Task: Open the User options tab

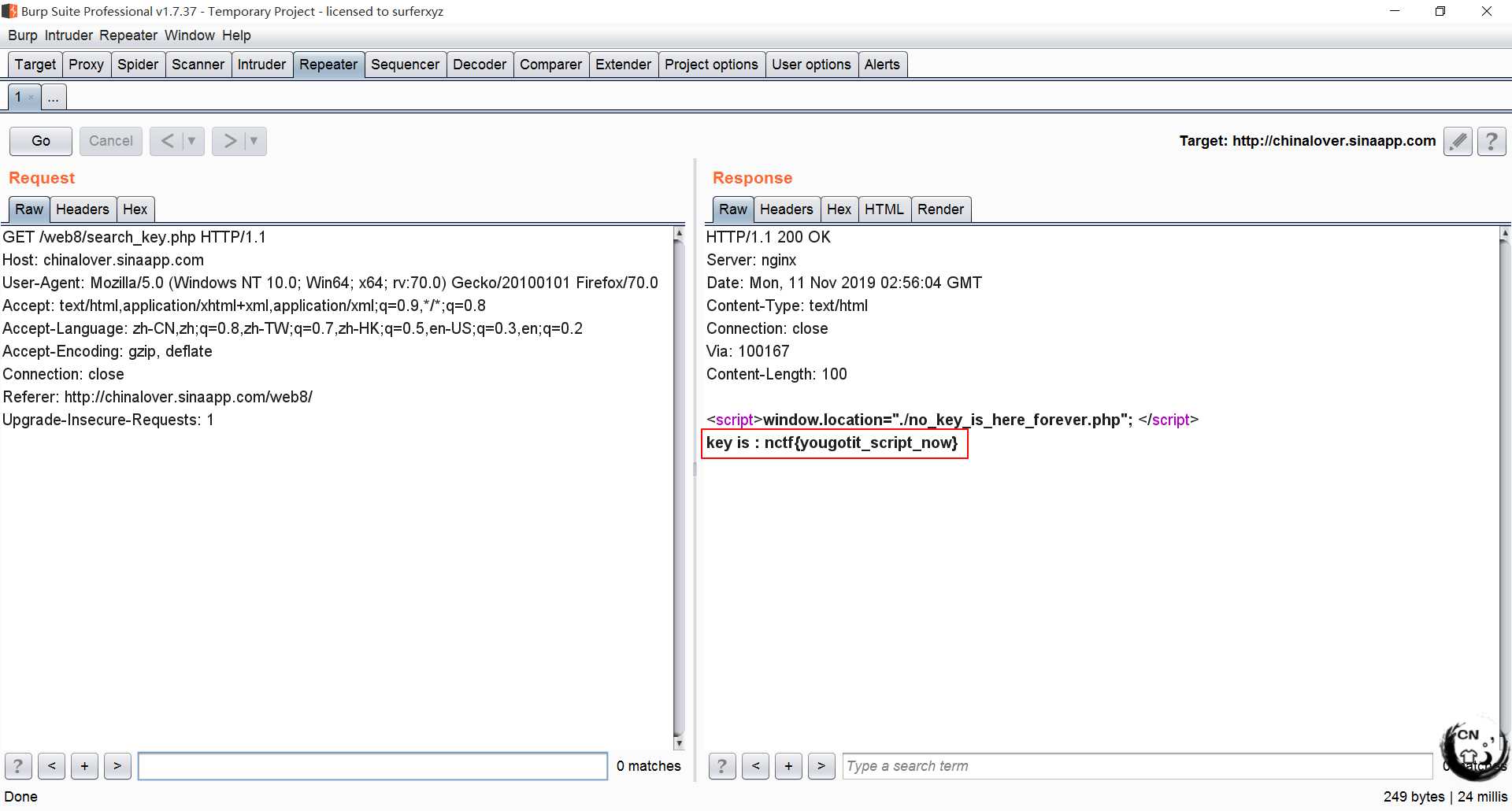Action: click(x=811, y=65)
